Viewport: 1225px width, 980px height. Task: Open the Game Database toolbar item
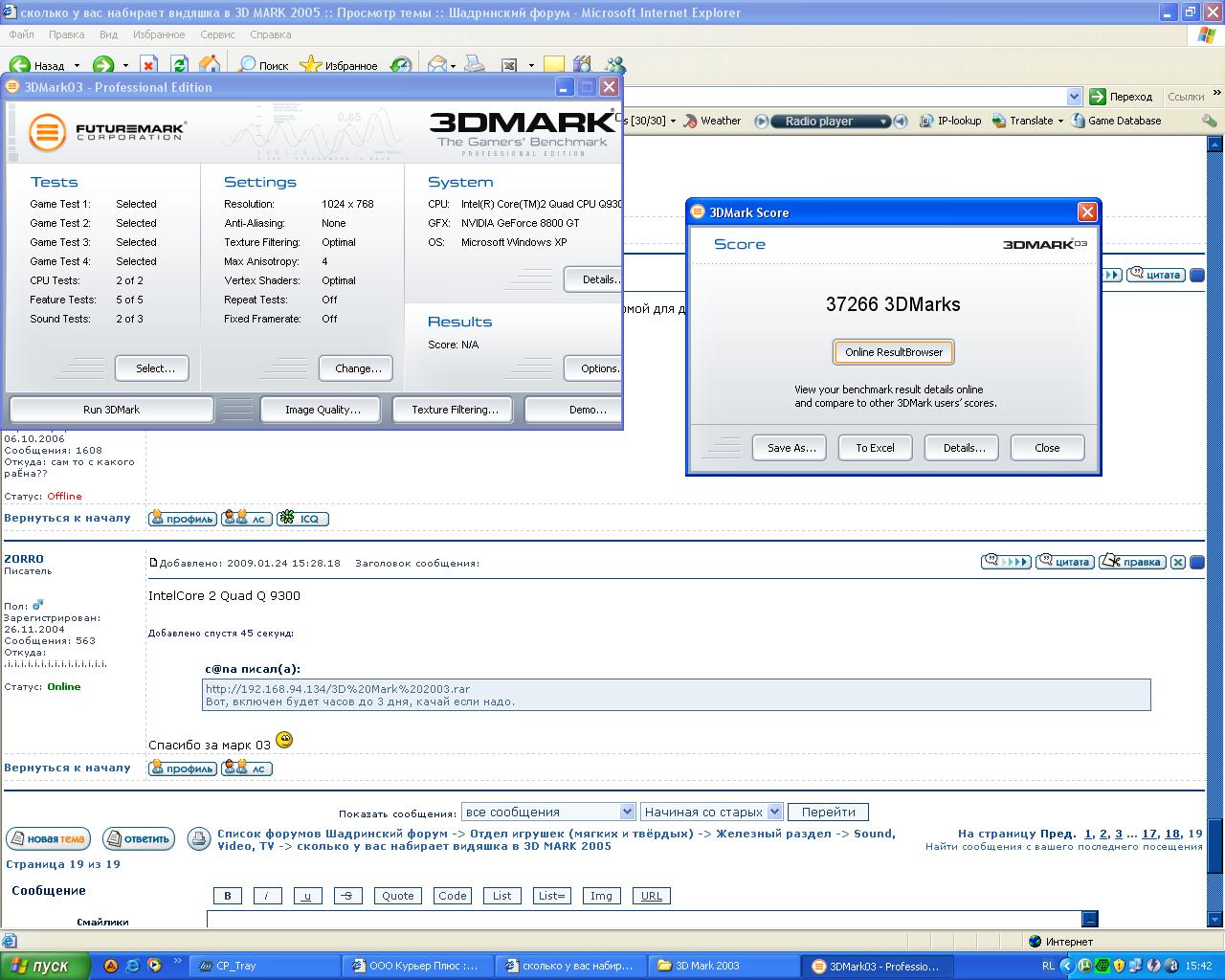point(1117,121)
